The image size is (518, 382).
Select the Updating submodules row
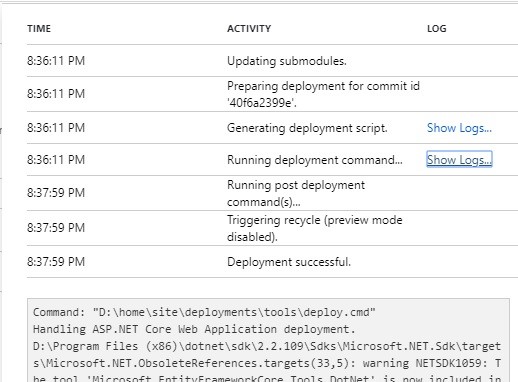point(272,61)
